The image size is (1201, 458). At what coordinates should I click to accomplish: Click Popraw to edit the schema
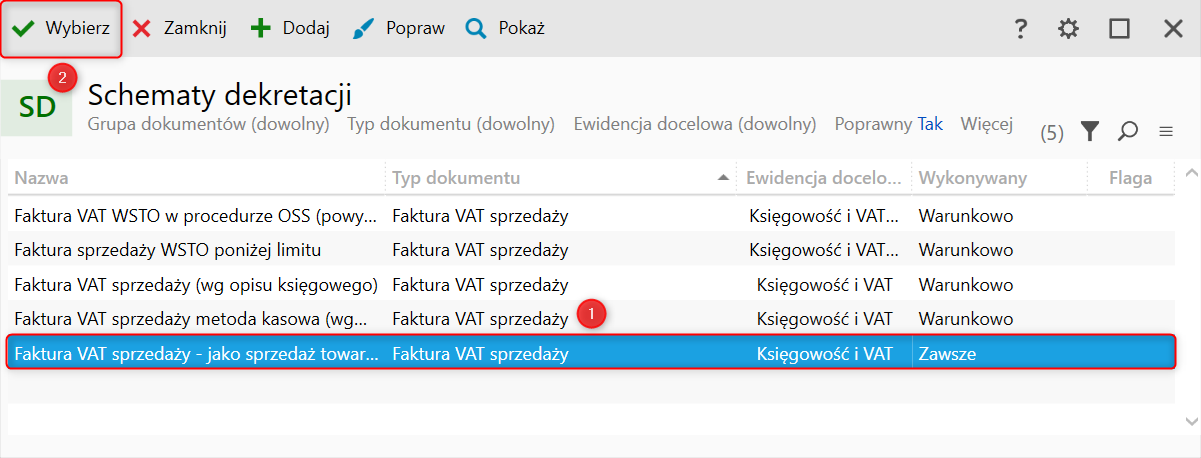[x=399, y=29]
